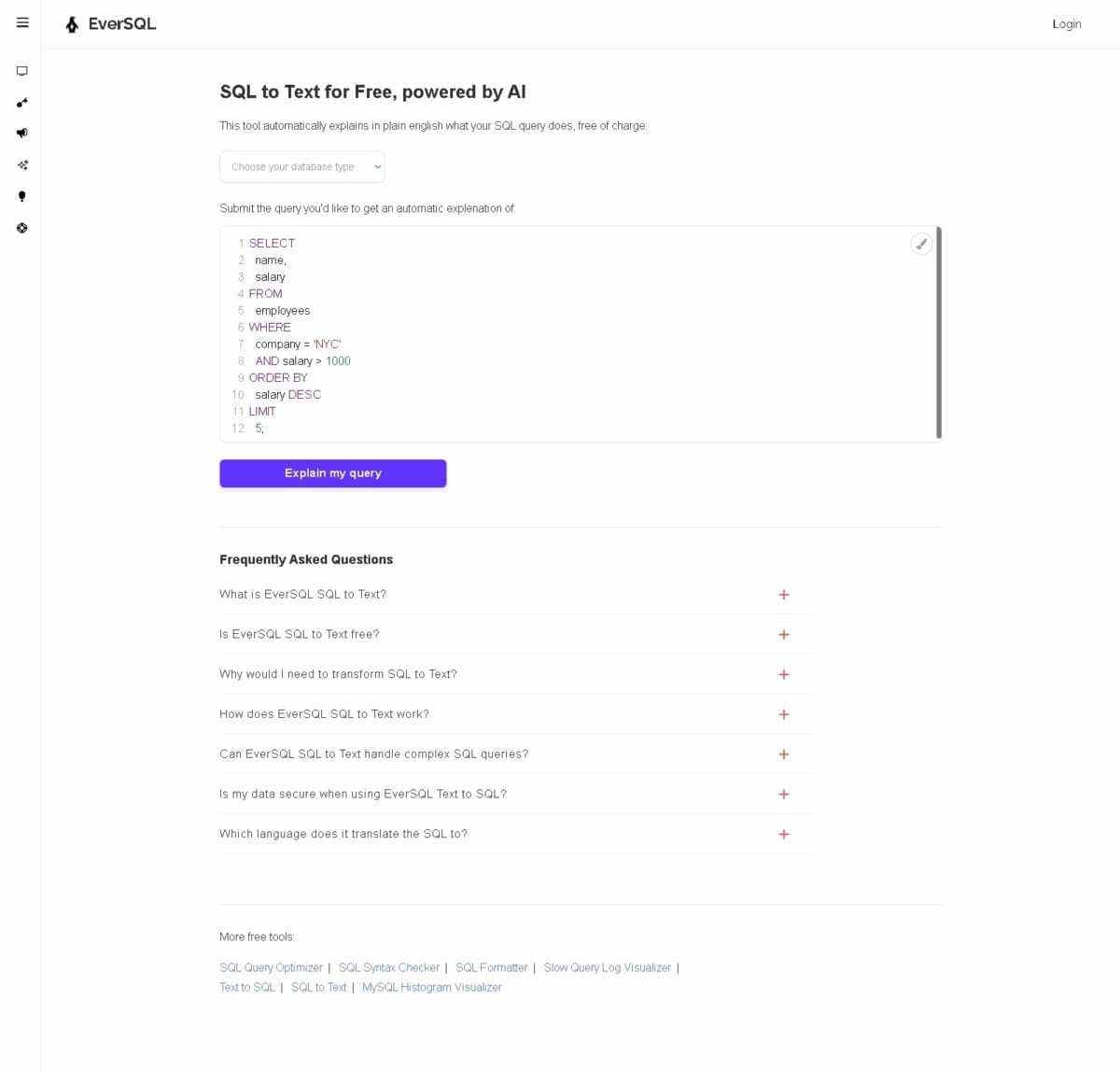Expand 'How does EverSQL SQL to Text work?'

point(783,714)
